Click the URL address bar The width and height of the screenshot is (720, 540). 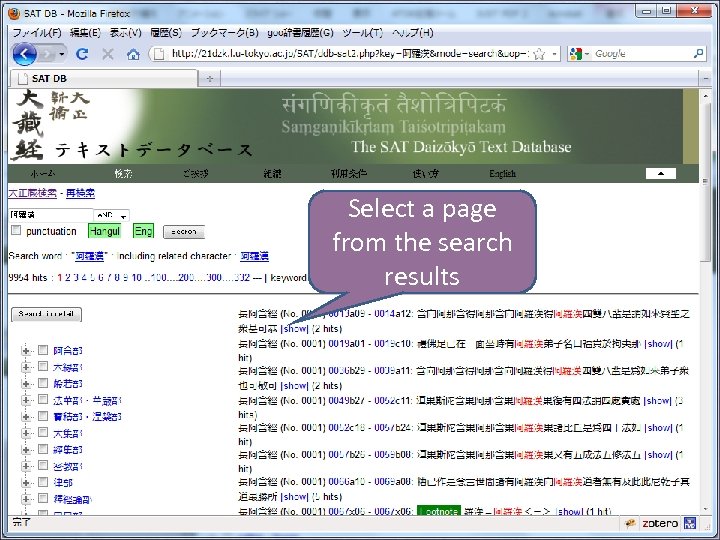pyautogui.click(x=349, y=54)
